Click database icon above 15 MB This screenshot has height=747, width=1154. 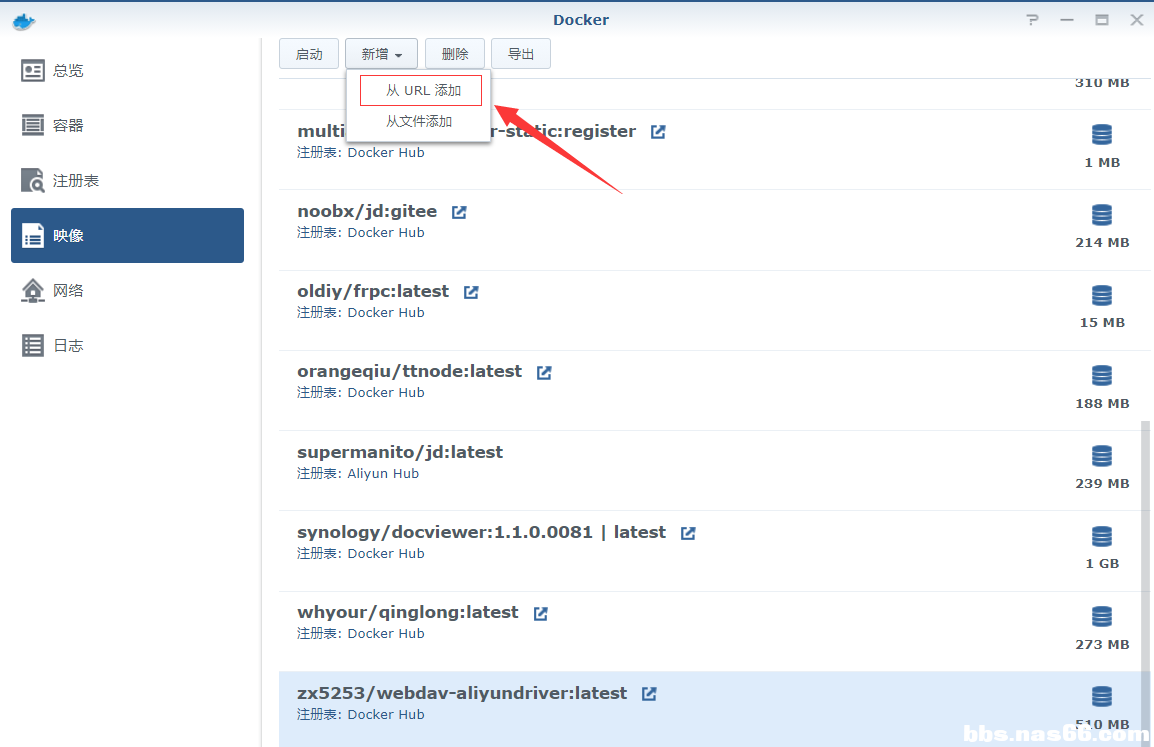pyautogui.click(x=1102, y=295)
